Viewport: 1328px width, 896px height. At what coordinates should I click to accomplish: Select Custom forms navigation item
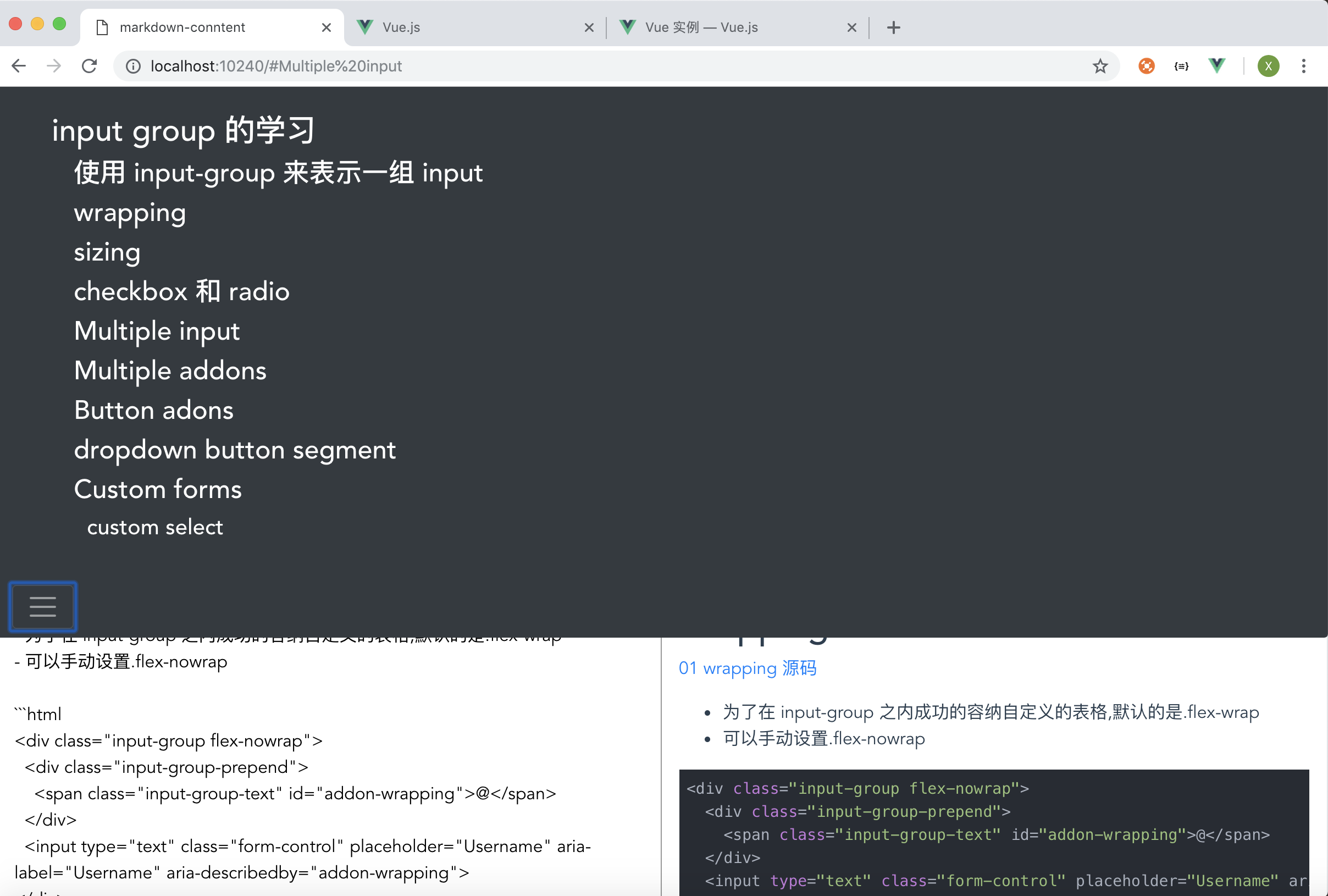[158, 489]
